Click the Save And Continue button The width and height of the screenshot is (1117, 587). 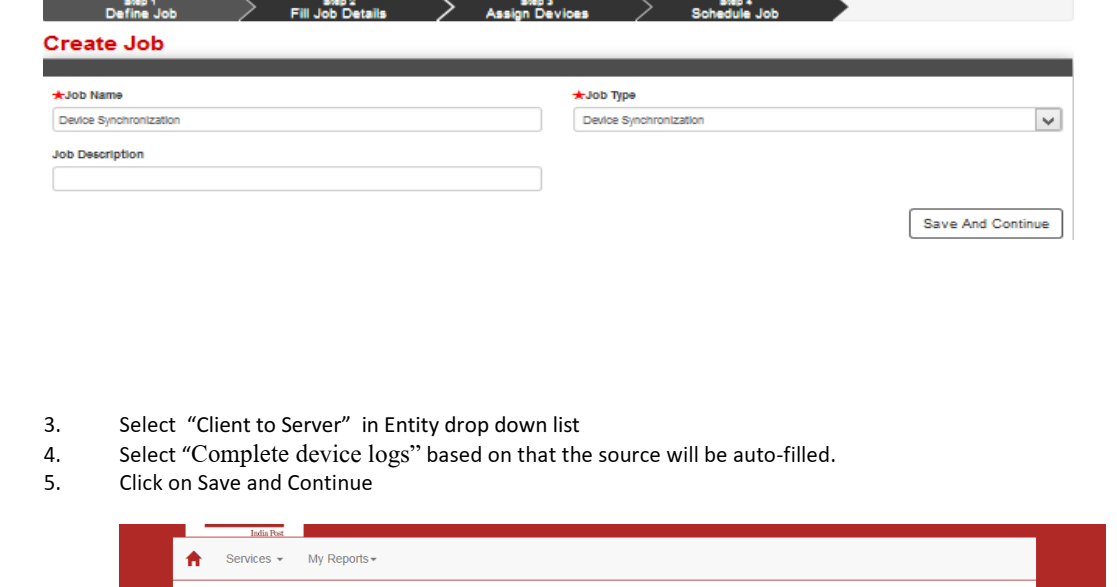pyautogui.click(x=985, y=223)
